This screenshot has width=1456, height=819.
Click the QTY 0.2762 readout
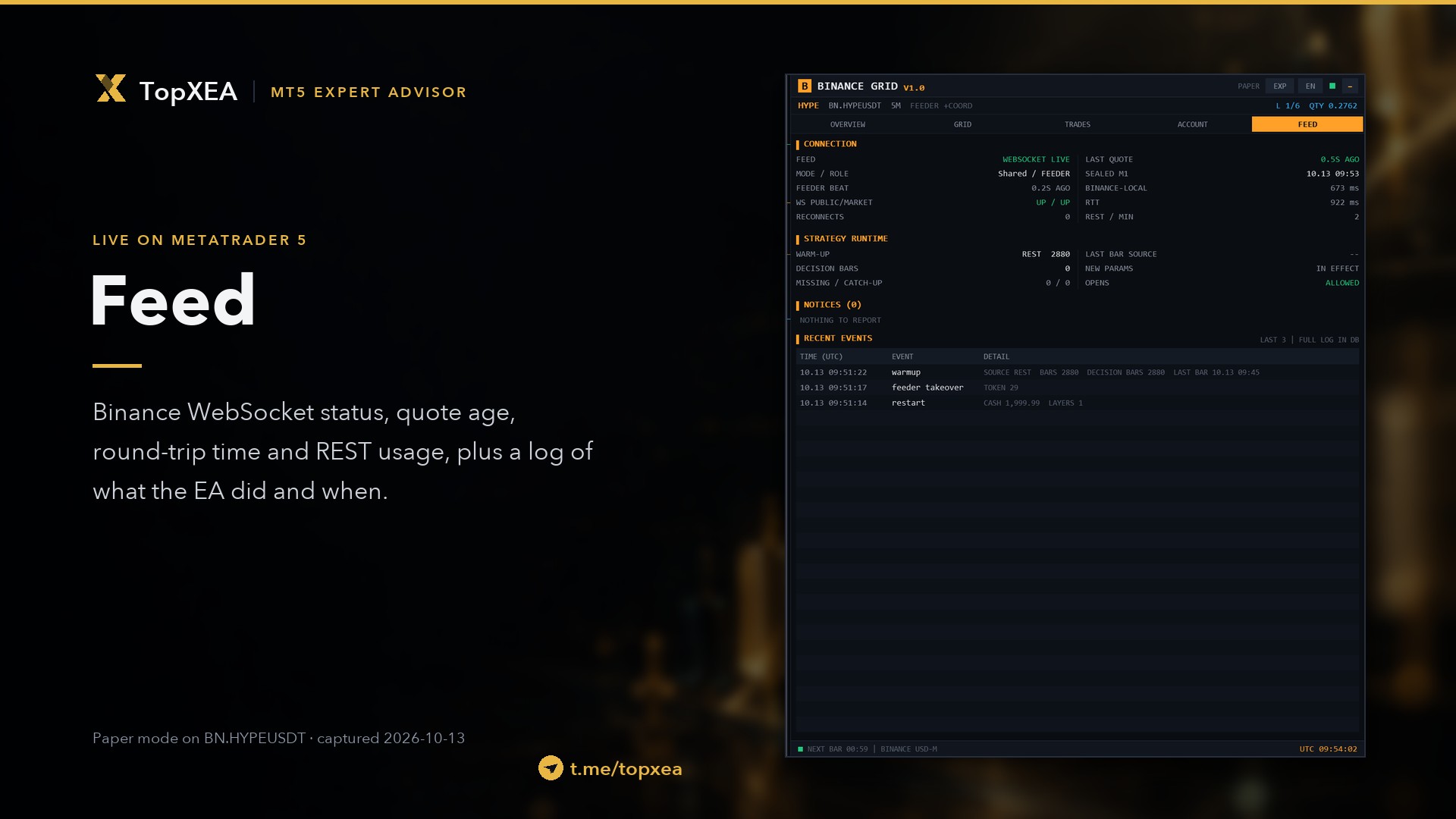point(1333,106)
